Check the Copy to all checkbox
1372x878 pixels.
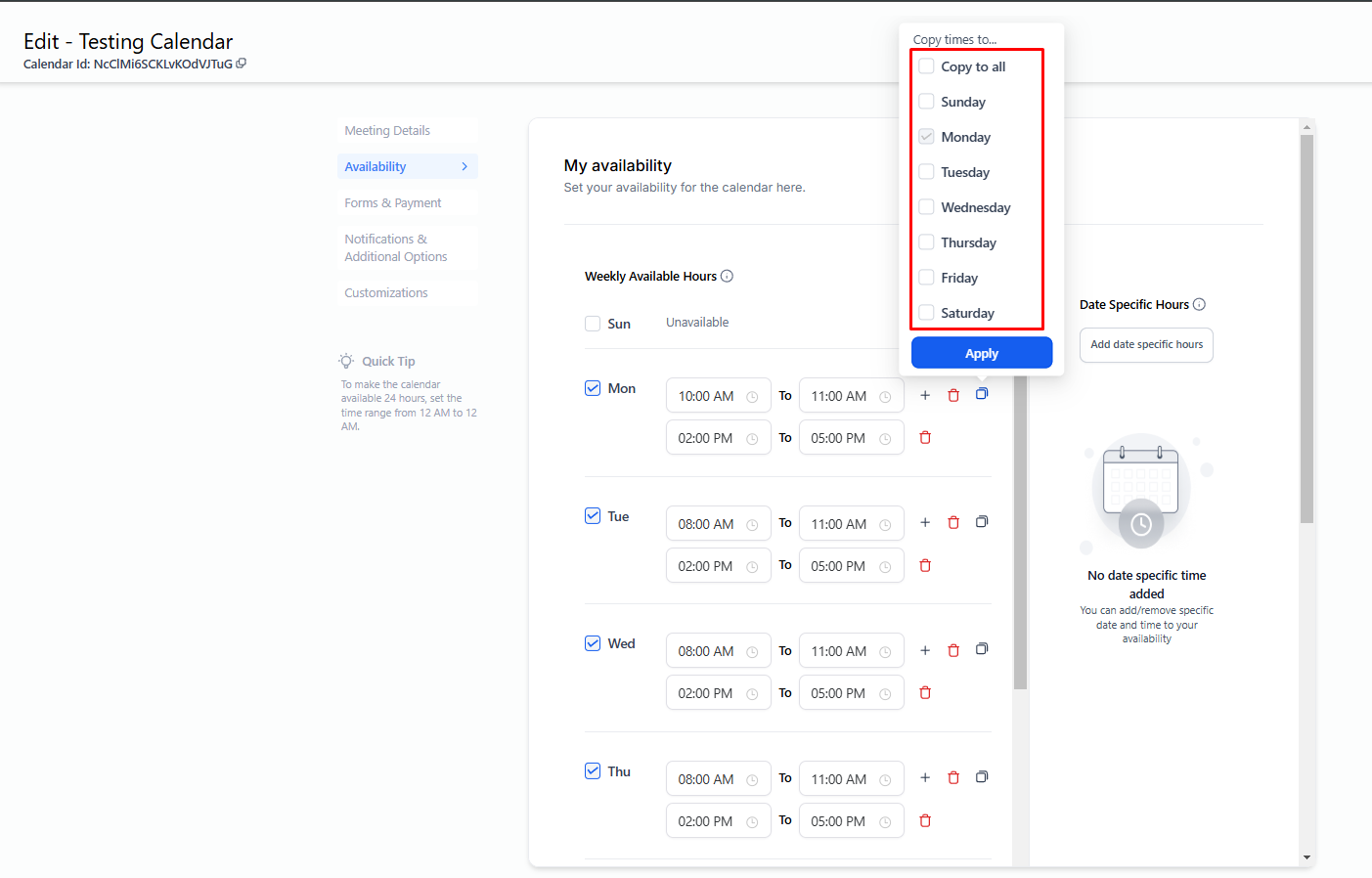[926, 66]
